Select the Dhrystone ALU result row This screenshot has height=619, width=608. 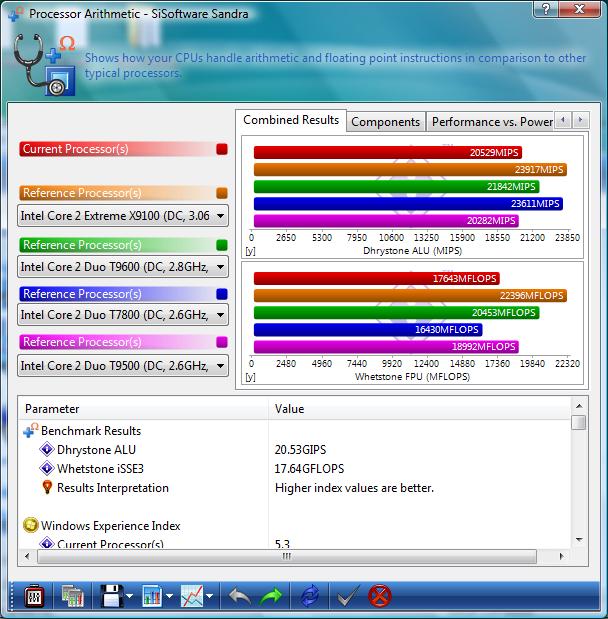(x=294, y=449)
